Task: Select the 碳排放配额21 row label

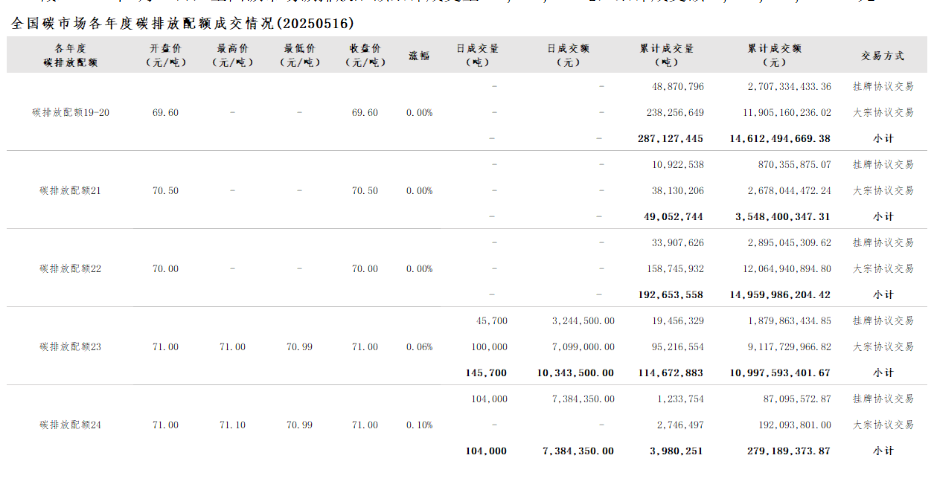Action: (71, 190)
